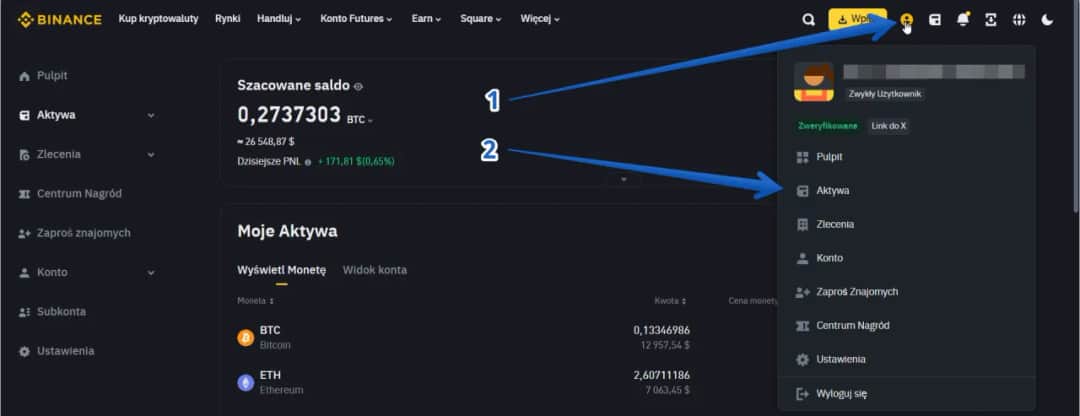Select Wyloguj się in profile menu
The height and width of the screenshot is (416, 1080).
(x=841, y=394)
